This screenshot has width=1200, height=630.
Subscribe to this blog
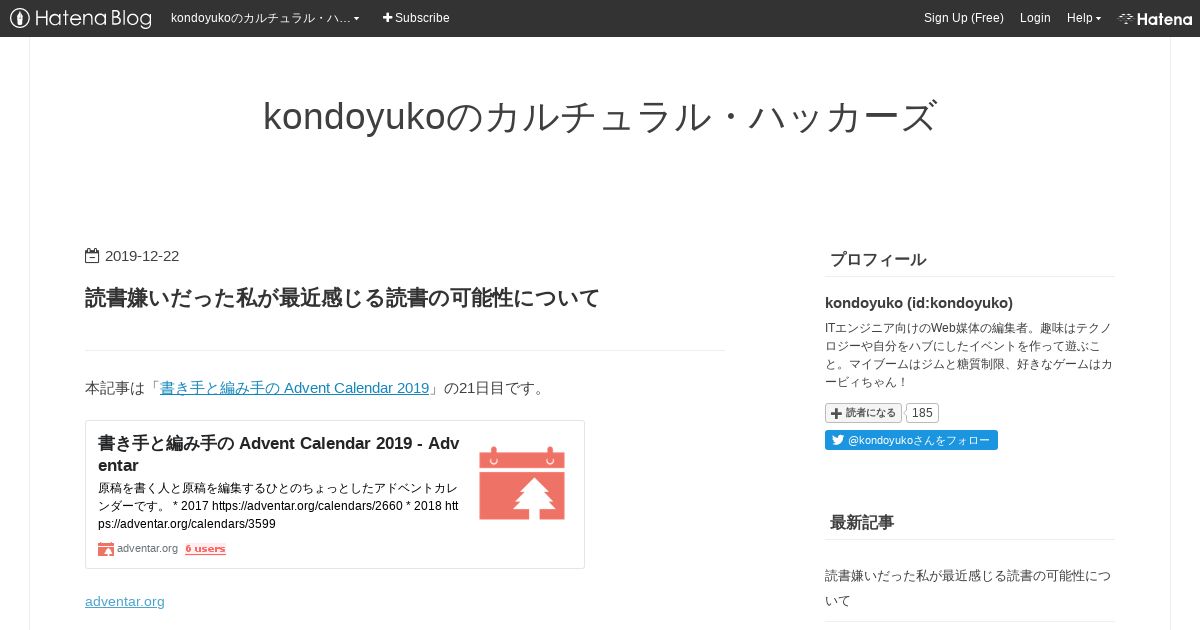(x=416, y=18)
